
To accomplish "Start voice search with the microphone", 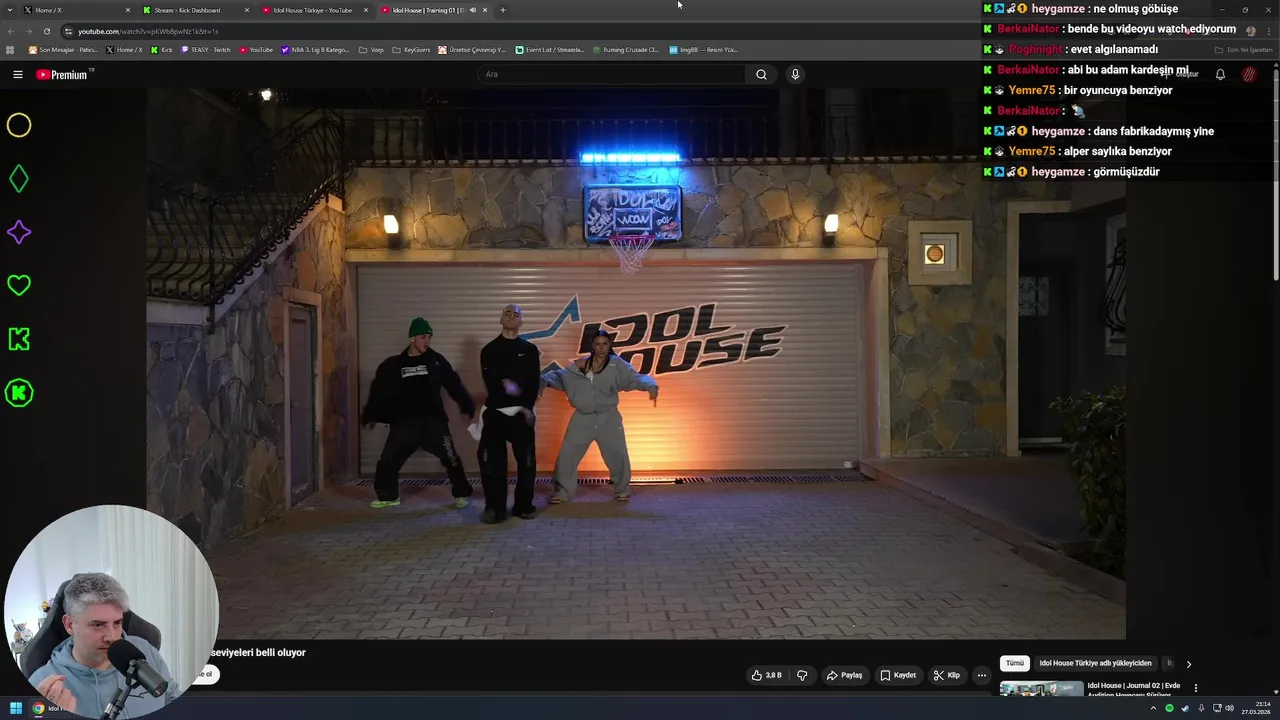I will click(795, 74).
